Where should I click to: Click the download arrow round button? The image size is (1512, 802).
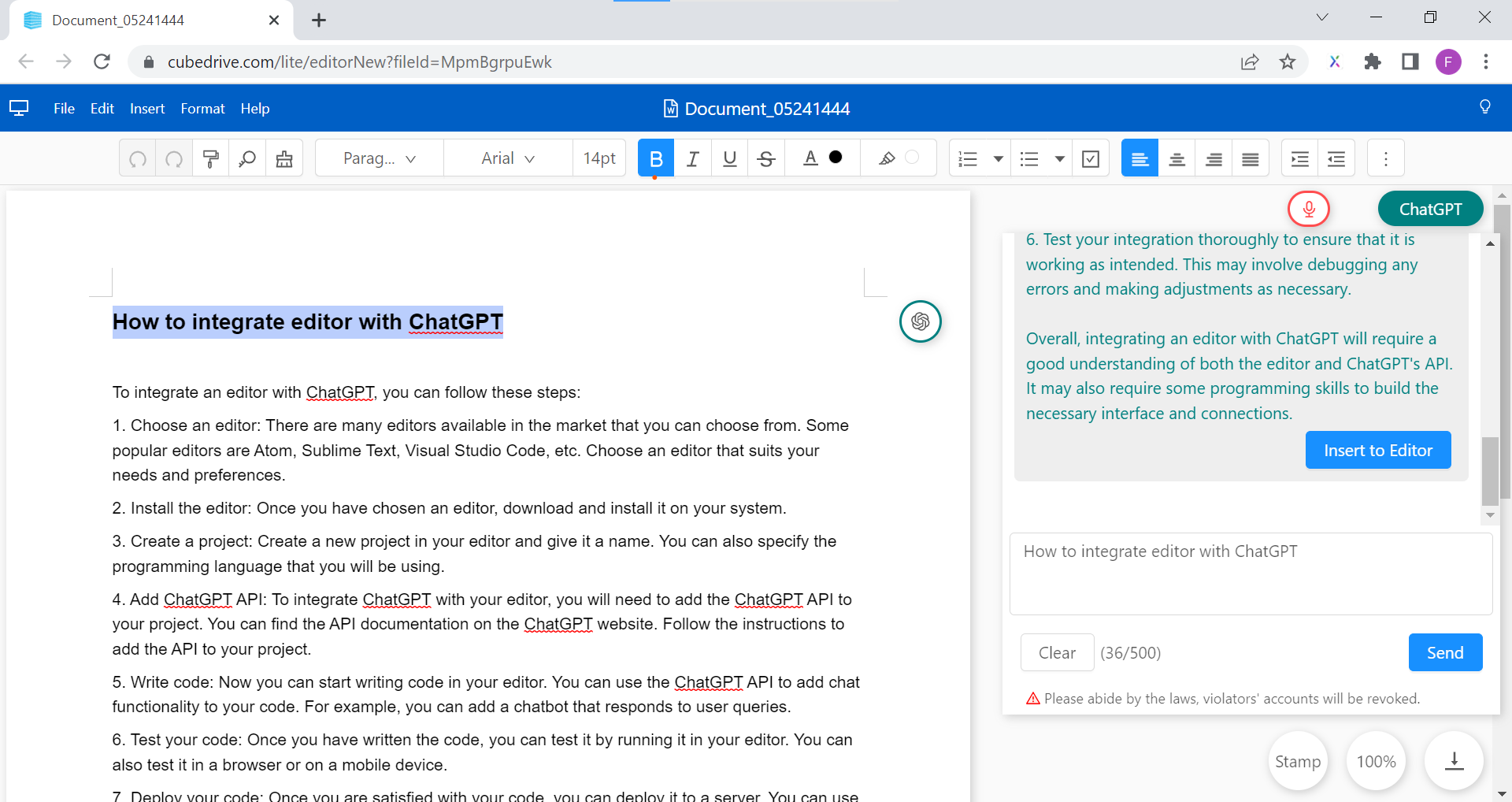pyautogui.click(x=1454, y=761)
